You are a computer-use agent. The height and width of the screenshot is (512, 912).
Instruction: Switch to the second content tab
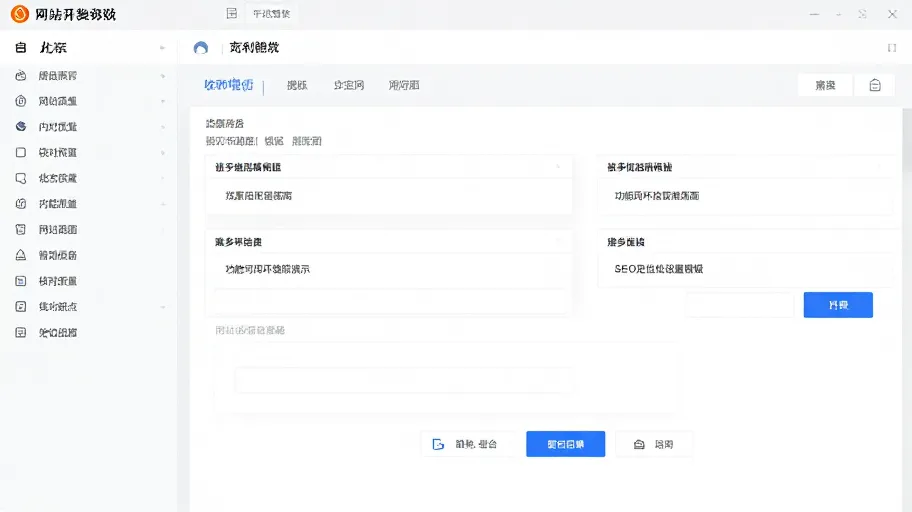click(297, 85)
